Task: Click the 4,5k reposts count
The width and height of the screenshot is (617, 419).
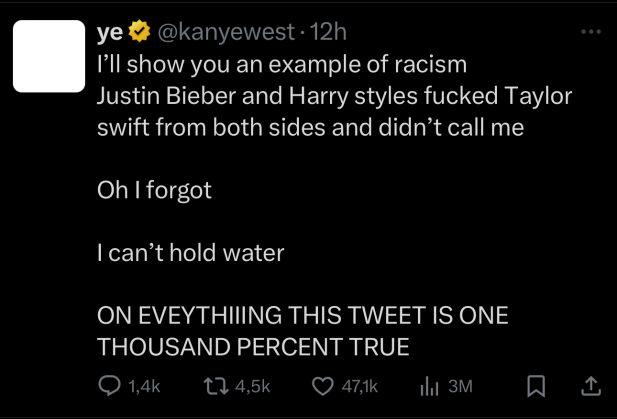Action: pos(253,386)
